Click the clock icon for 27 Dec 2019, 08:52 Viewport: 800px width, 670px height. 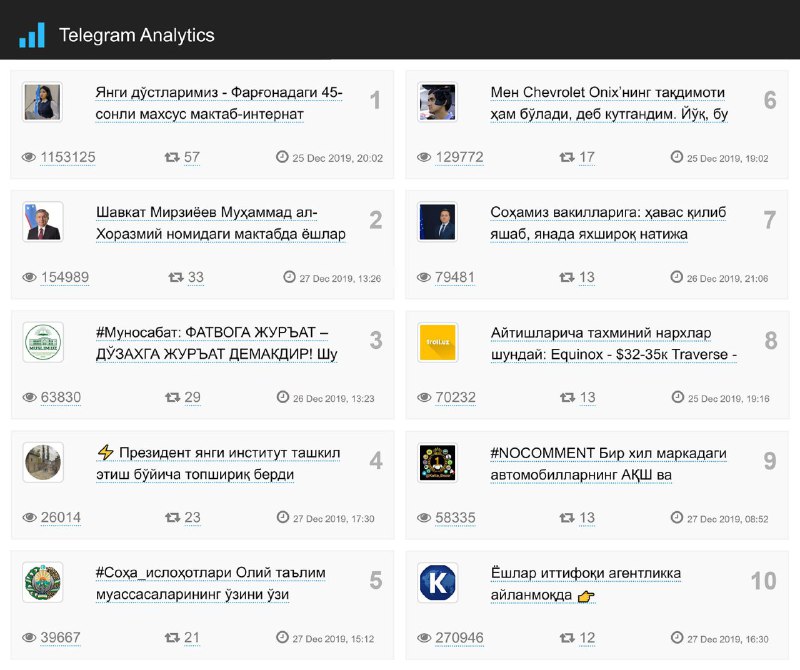click(x=677, y=517)
